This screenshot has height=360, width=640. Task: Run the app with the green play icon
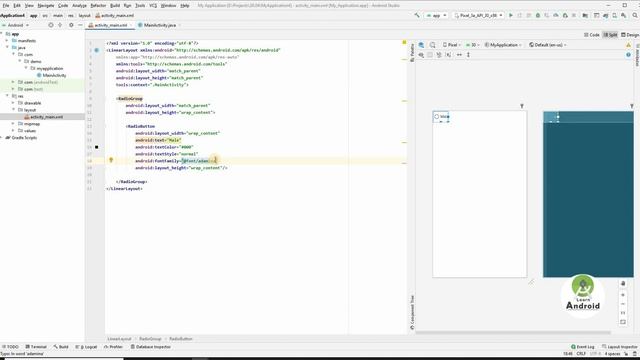pos(511,16)
